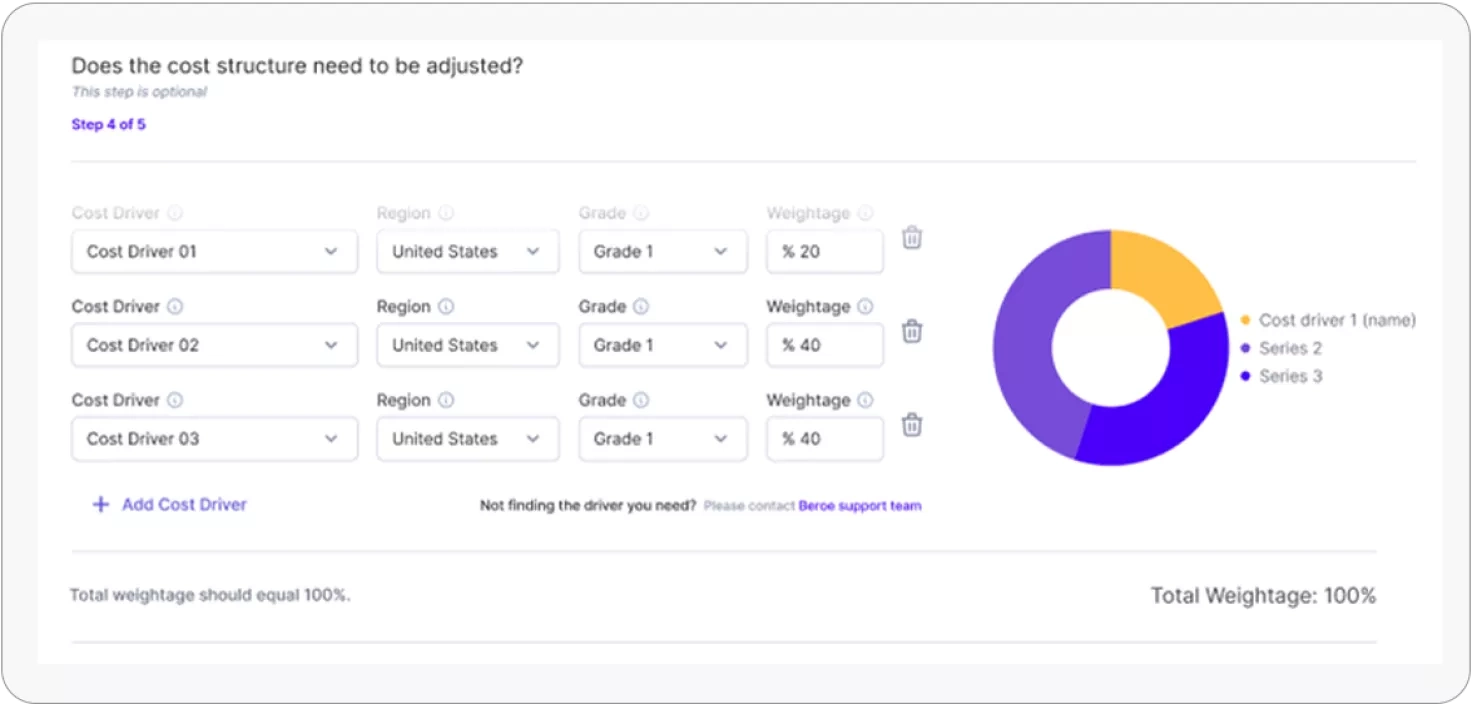Open the Cost Driver 01 dropdown
The image size is (1472, 704).
[x=214, y=252]
